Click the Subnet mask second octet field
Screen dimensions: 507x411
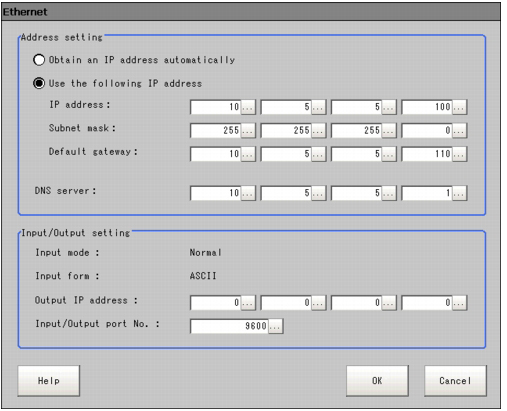tap(286, 130)
